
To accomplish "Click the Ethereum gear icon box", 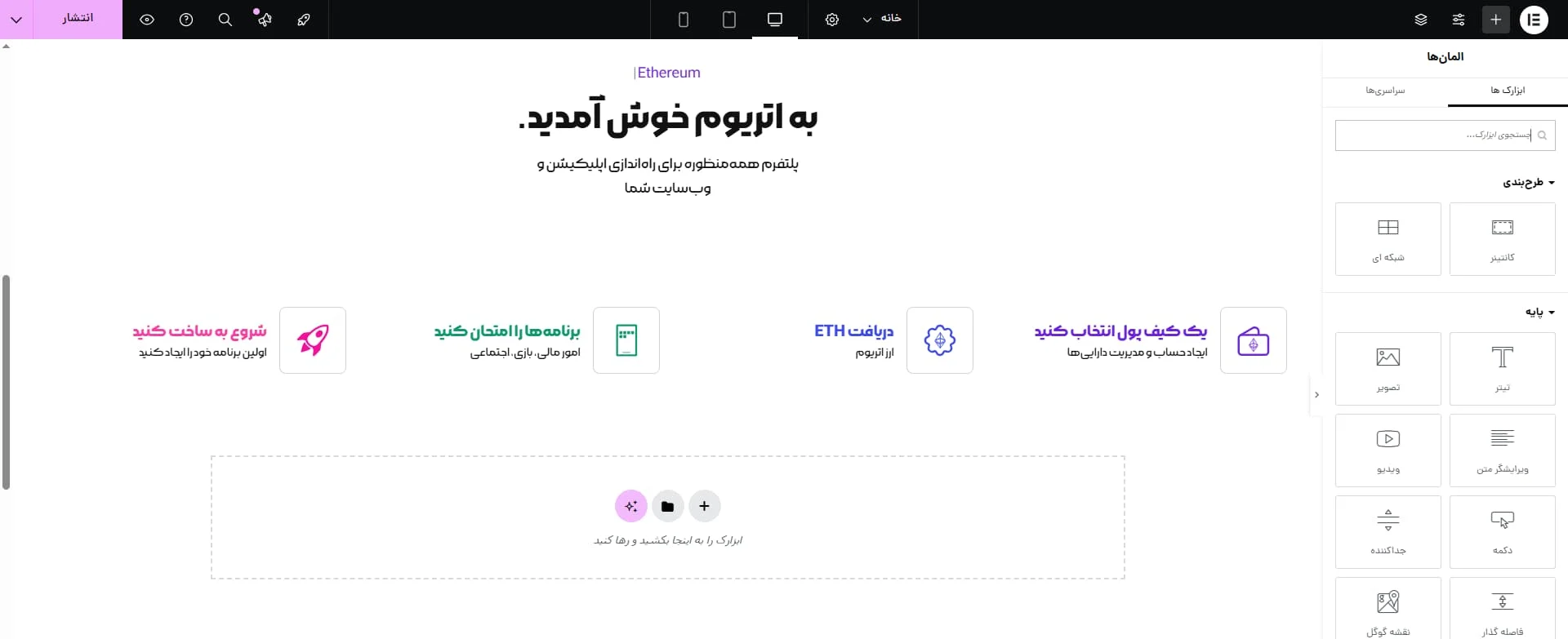I will (x=940, y=340).
